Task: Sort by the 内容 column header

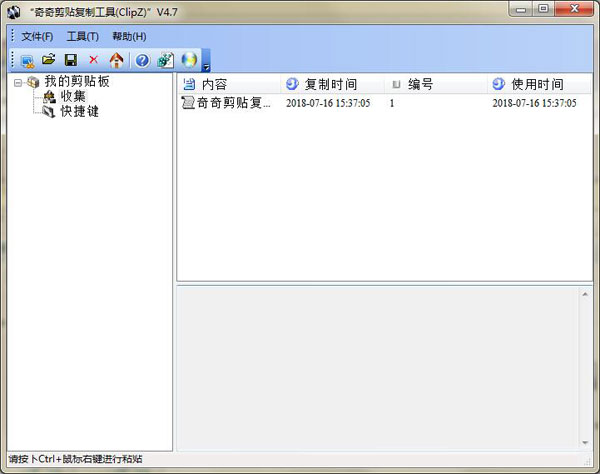Action: click(229, 84)
